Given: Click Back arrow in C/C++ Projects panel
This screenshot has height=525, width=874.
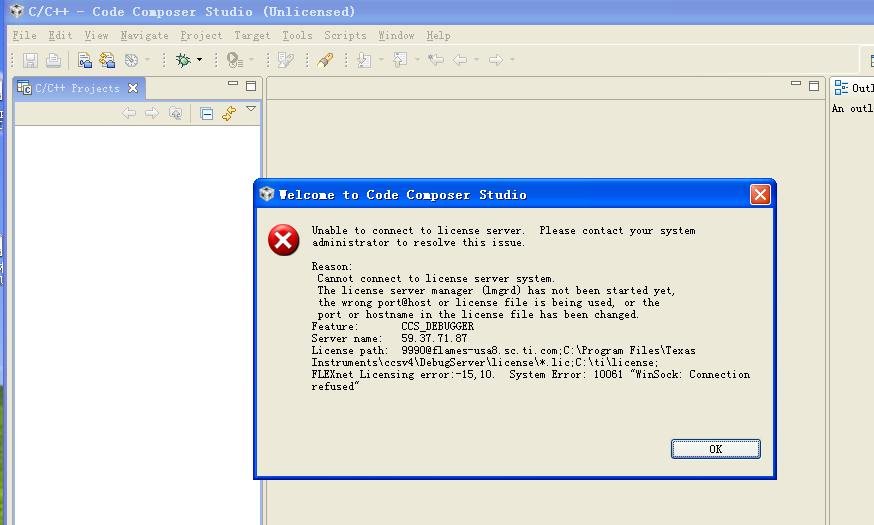Looking at the screenshot, I should point(129,113).
